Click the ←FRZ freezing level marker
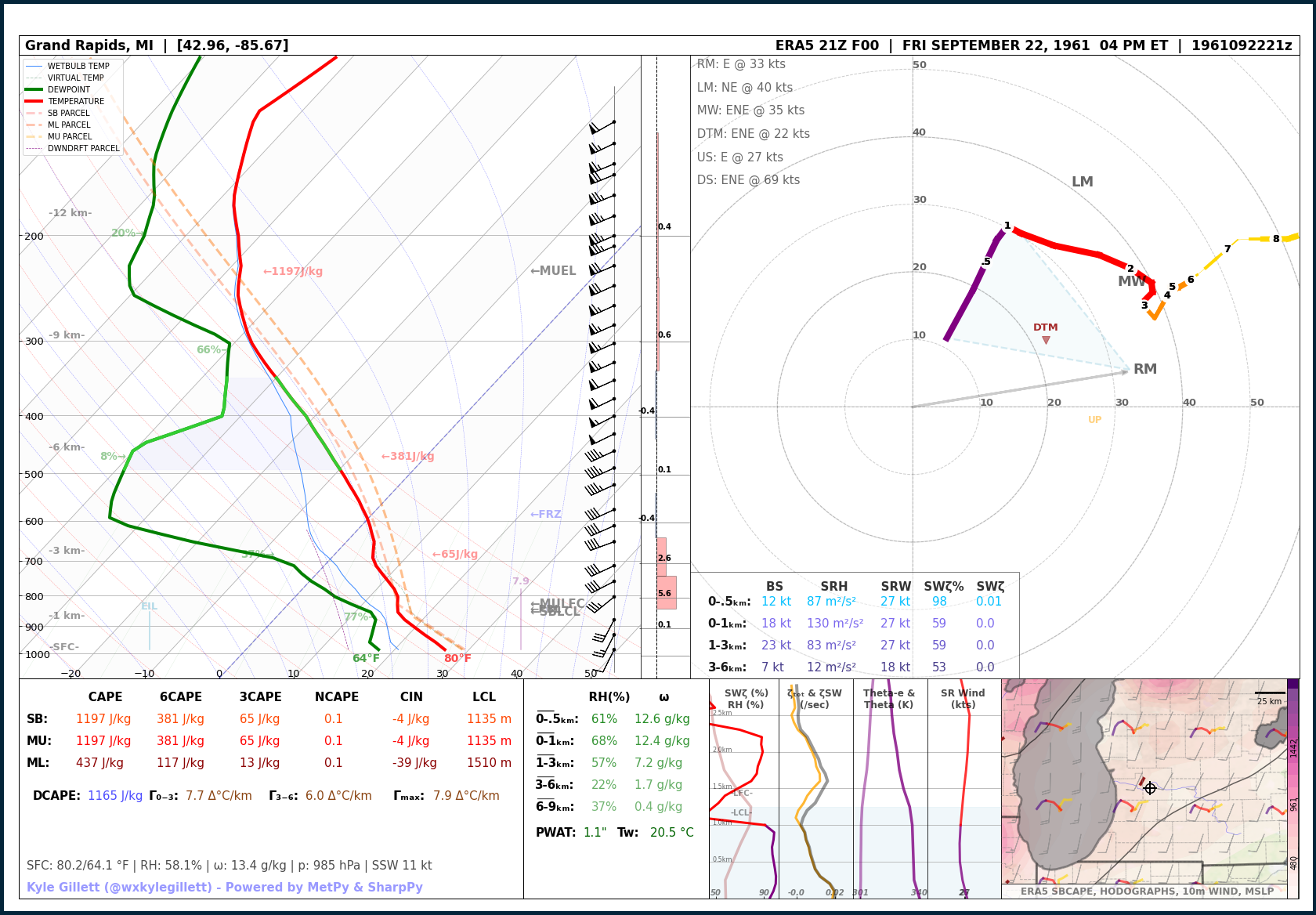Viewport: 1316px width, 915px height. click(x=546, y=515)
